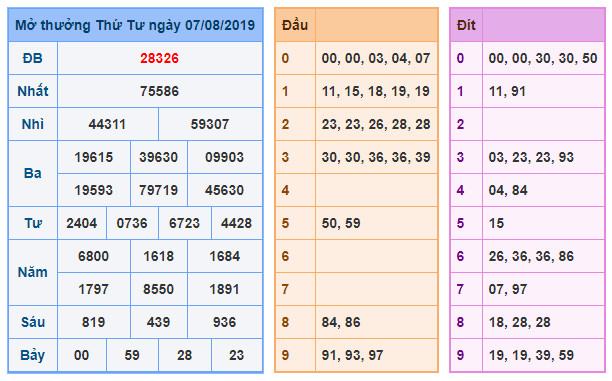Click Đít row values '04, 84'

[508, 190]
